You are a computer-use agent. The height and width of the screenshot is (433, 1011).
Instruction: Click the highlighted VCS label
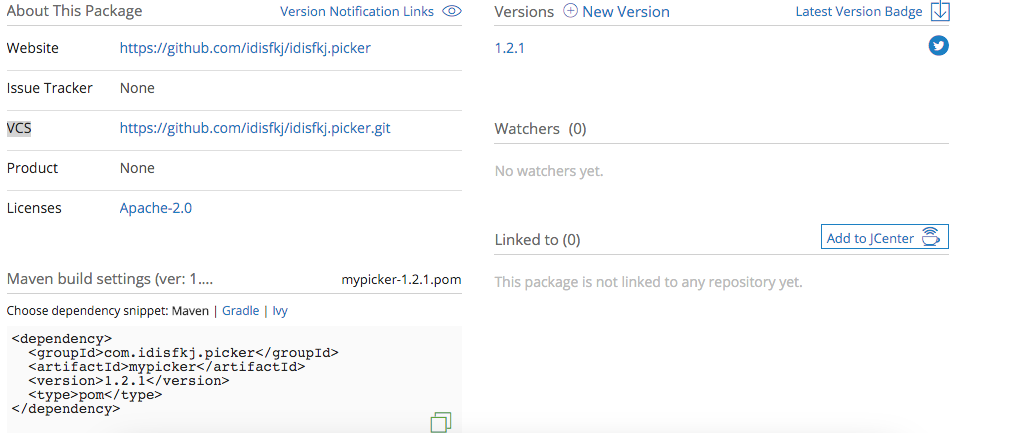(x=19, y=128)
